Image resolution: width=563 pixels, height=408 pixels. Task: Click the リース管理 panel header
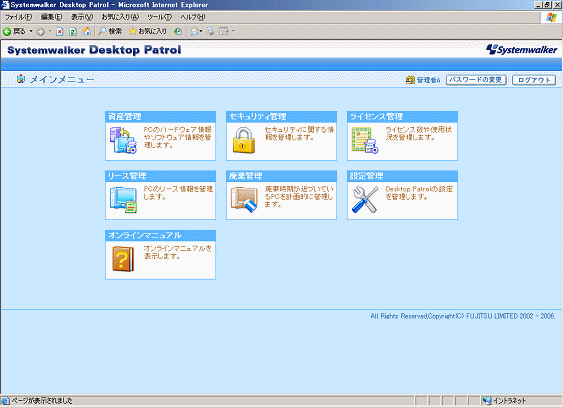[160, 176]
